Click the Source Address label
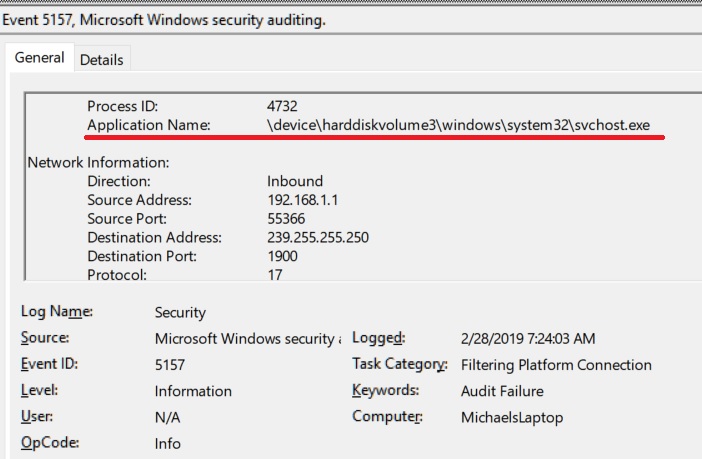 point(139,200)
